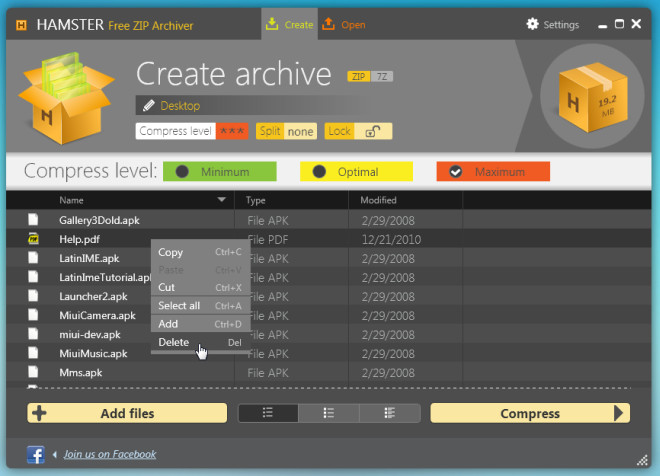Screen dimensions: 660x476
Task: Click the window resize grip corner
Action: (x=642, y=460)
